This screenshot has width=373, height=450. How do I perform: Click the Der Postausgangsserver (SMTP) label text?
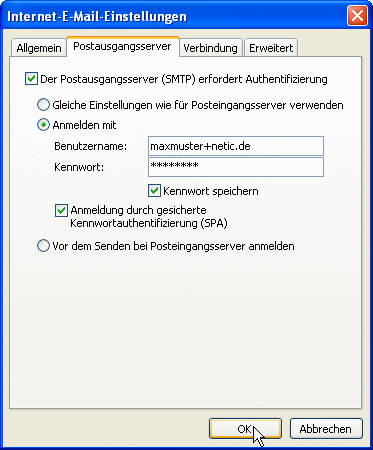tap(118, 79)
